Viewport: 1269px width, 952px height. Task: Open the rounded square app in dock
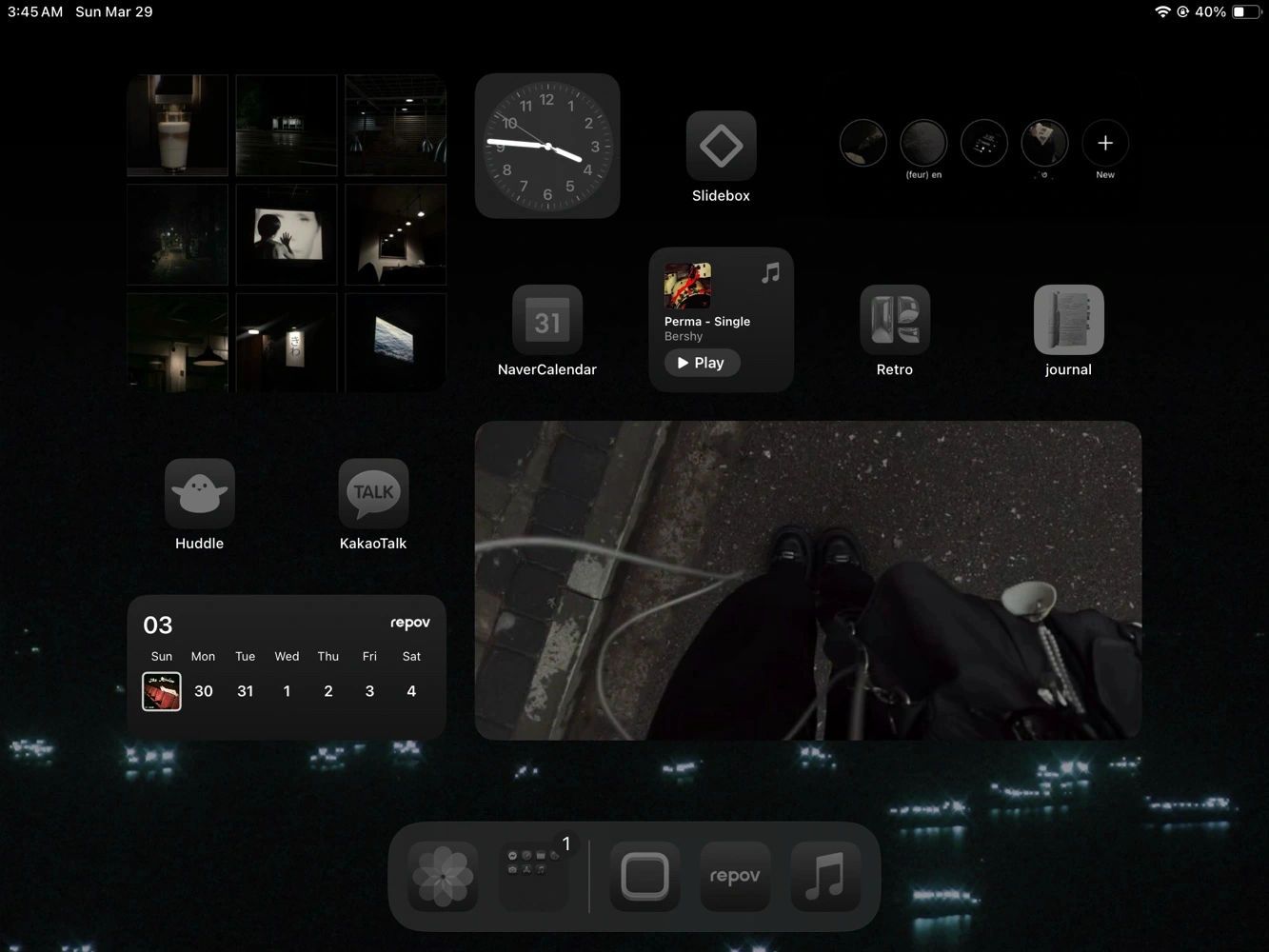pyautogui.click(x=644, y=876)
